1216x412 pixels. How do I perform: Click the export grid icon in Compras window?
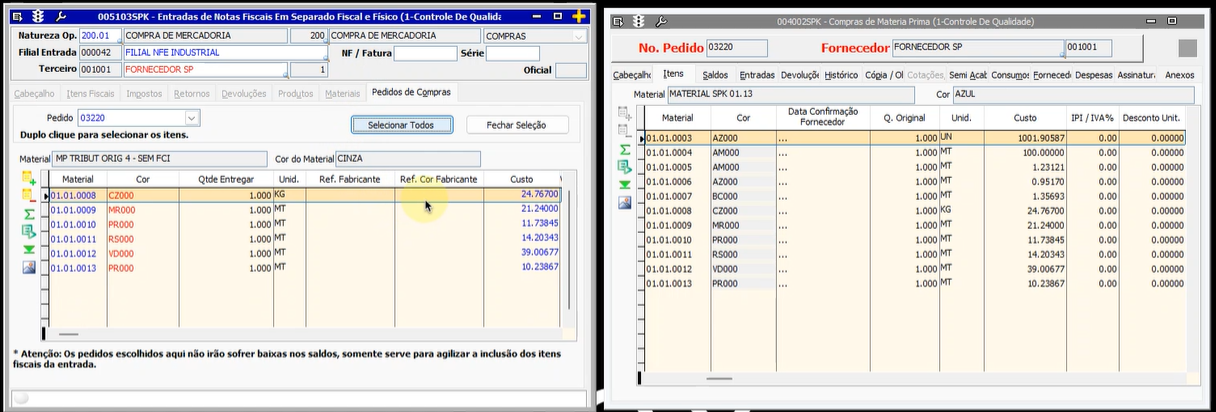coord(625,166)
